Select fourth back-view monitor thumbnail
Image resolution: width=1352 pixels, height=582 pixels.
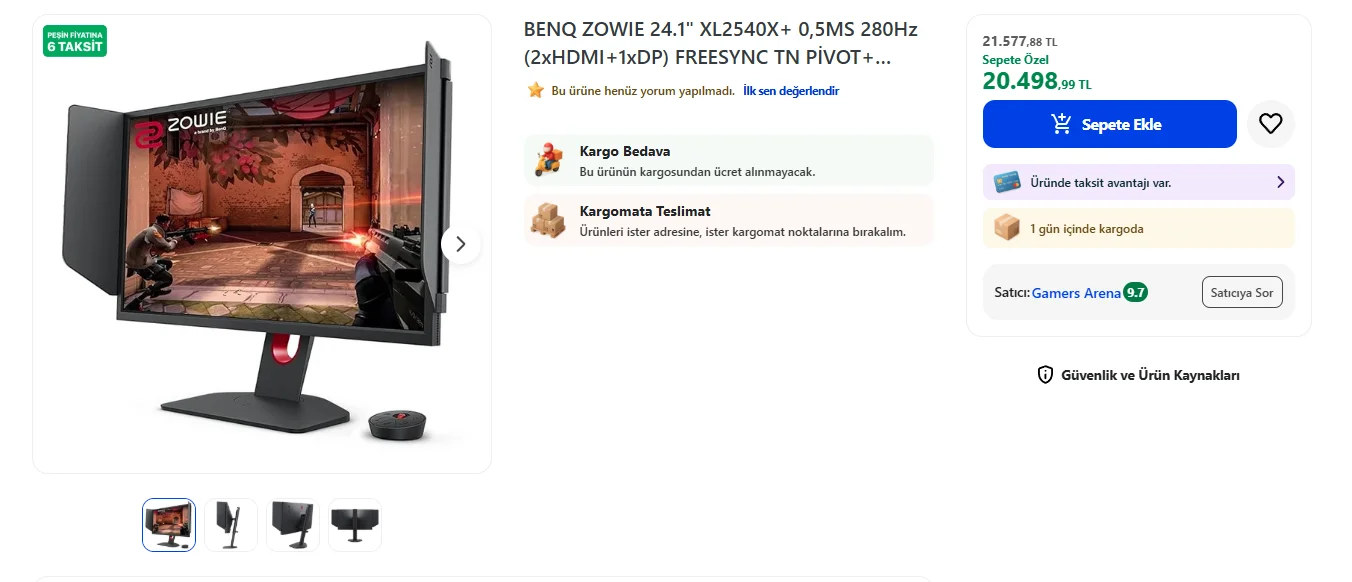[x=355, y=525]
